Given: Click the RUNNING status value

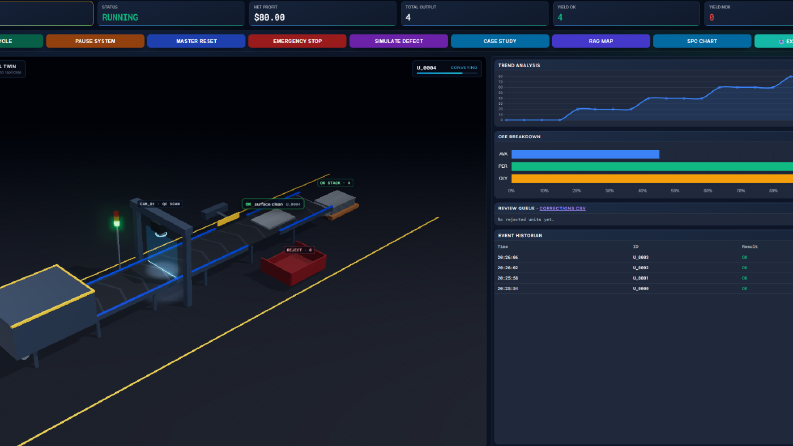Looking at the screenshot, I should point(120,17).
